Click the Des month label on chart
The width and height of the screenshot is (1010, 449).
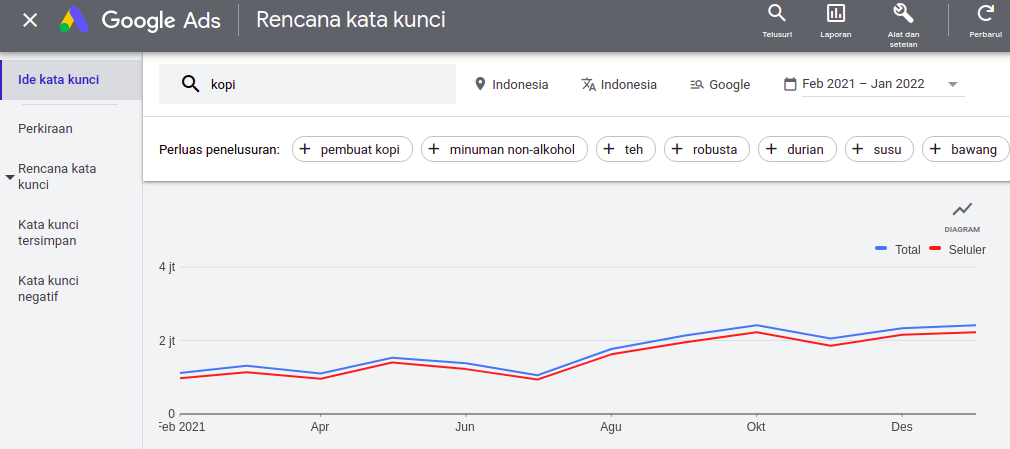point(902,427)
